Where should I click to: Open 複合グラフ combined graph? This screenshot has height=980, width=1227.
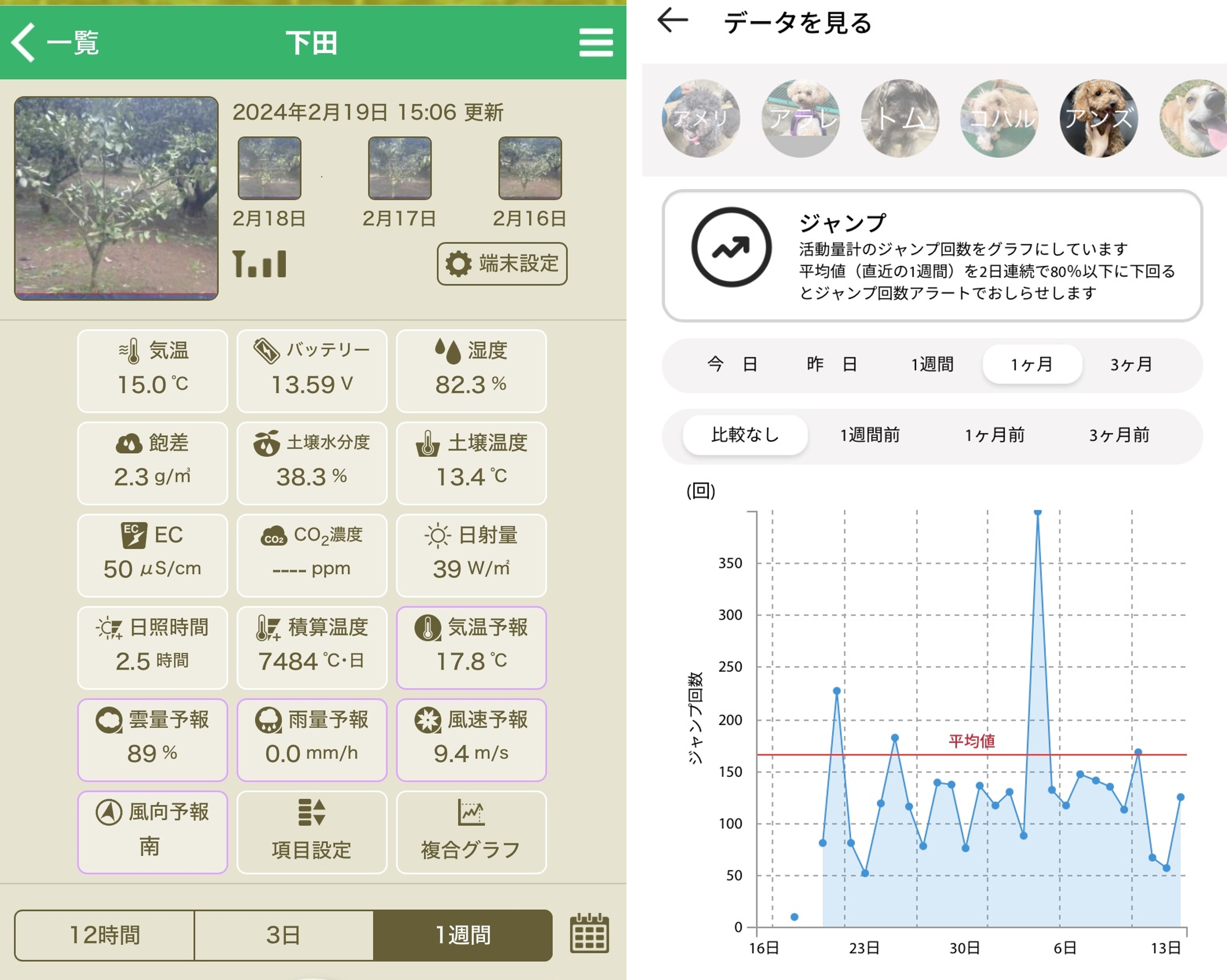[x=471, y=831]
